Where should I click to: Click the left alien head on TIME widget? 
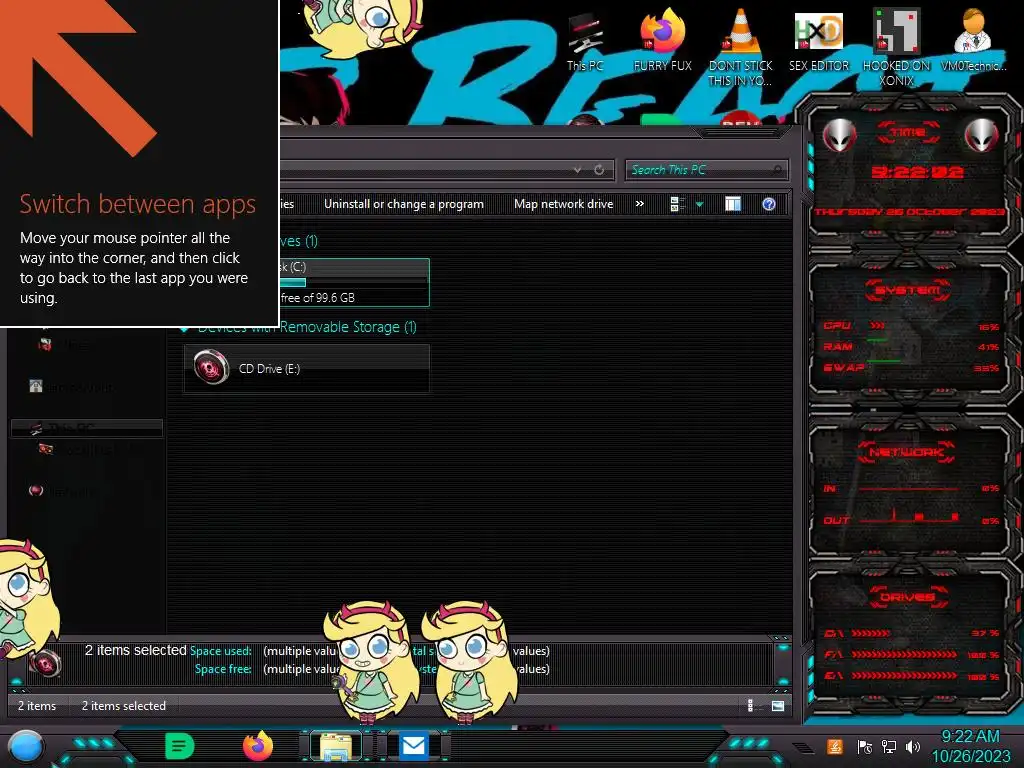click(839, 135)
